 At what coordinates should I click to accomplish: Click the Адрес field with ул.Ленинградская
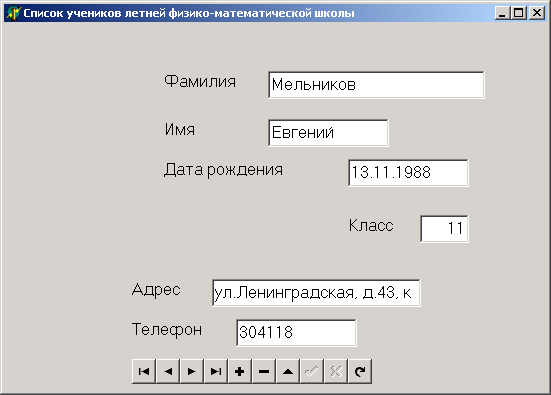tap(316, 293)
